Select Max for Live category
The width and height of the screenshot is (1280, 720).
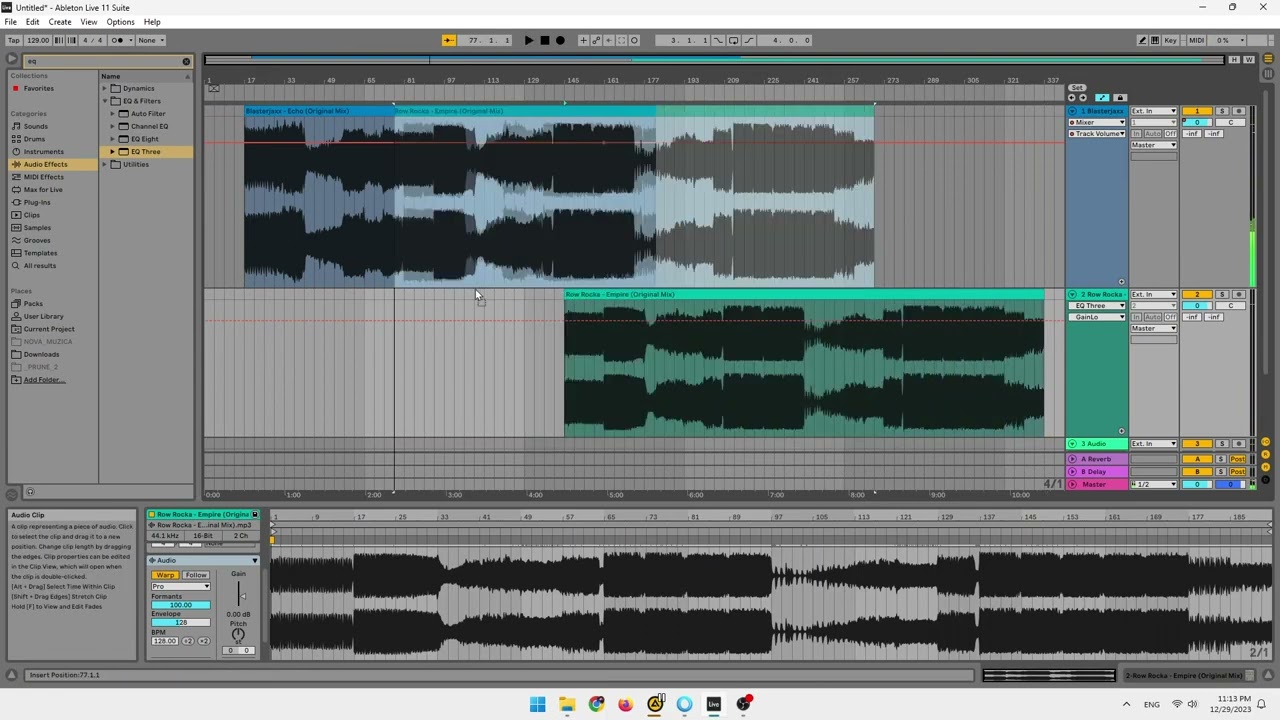[x=42, y=190]
